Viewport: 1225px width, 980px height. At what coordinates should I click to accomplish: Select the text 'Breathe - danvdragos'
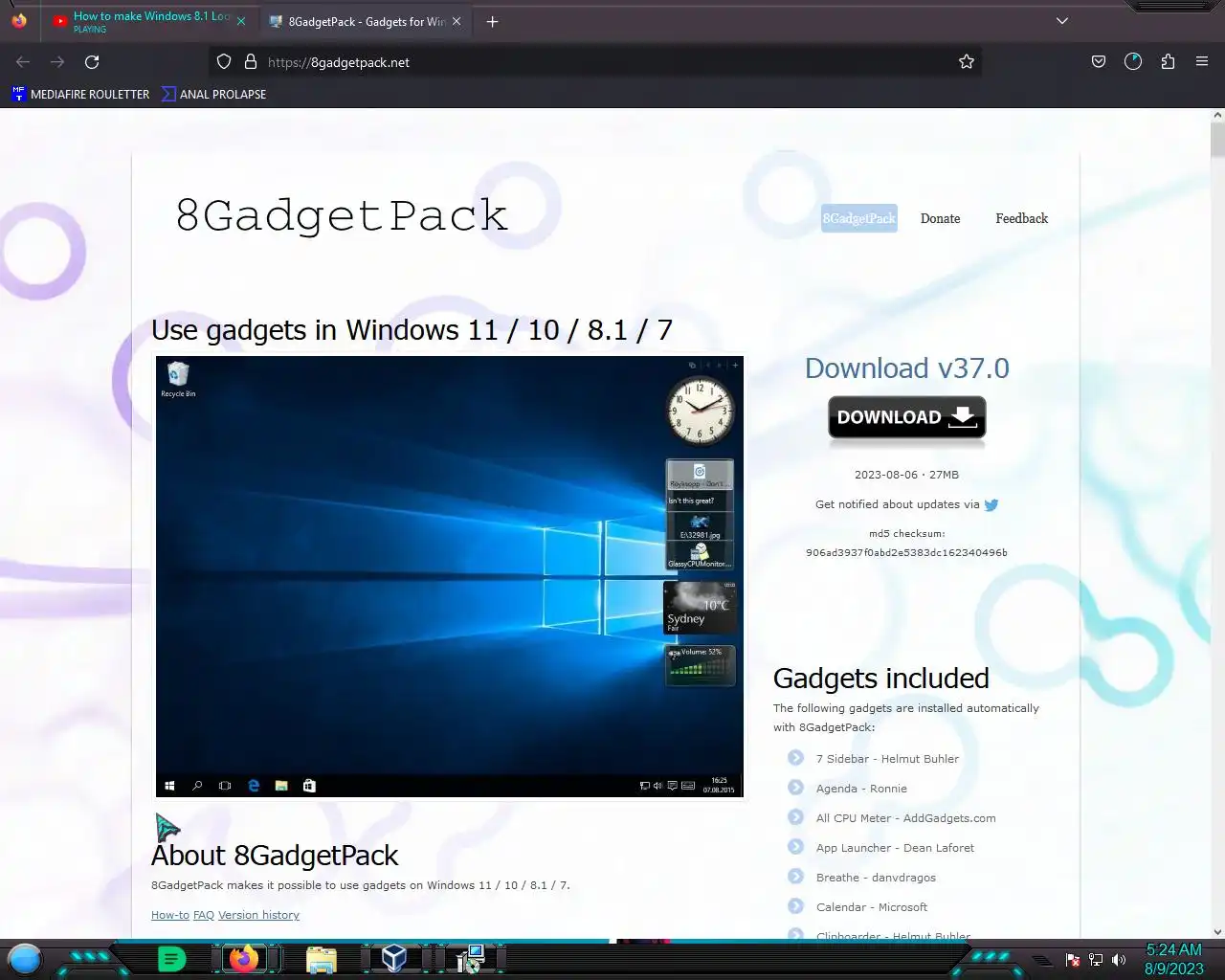pyautogui.click(x=876, y=878)
